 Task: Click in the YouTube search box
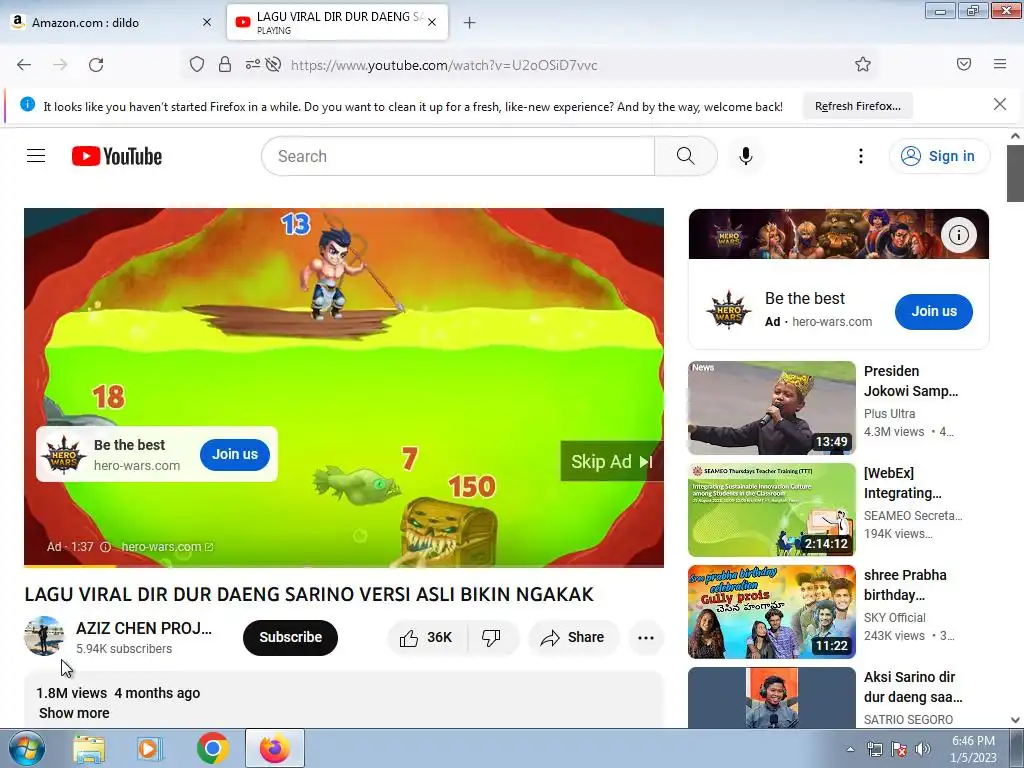(x=458, y=156)
